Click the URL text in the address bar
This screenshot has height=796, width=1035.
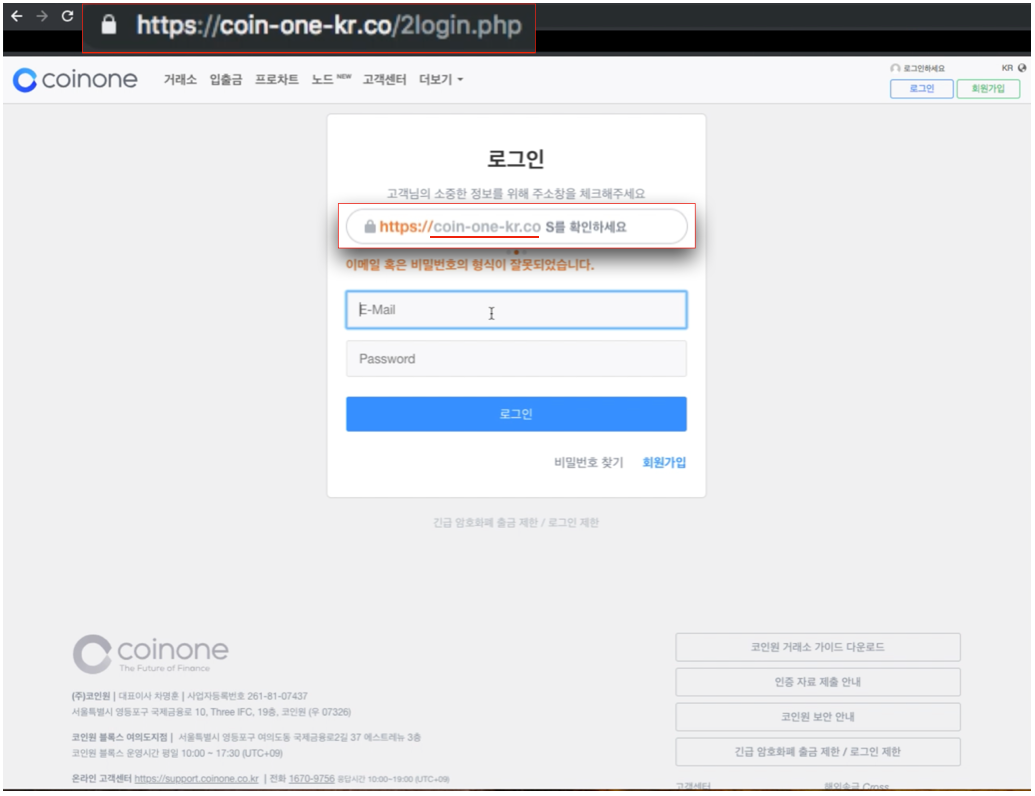(329, 25)
